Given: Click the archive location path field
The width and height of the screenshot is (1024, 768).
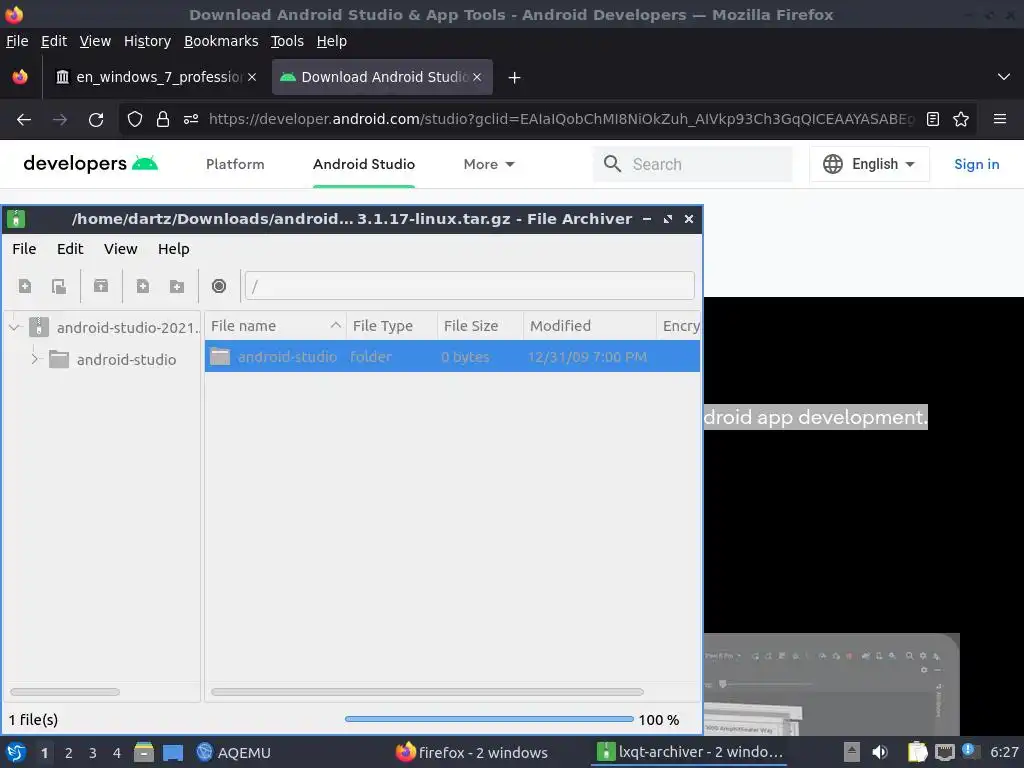Looking at the screenshot, I should click(x=470, y=286).
